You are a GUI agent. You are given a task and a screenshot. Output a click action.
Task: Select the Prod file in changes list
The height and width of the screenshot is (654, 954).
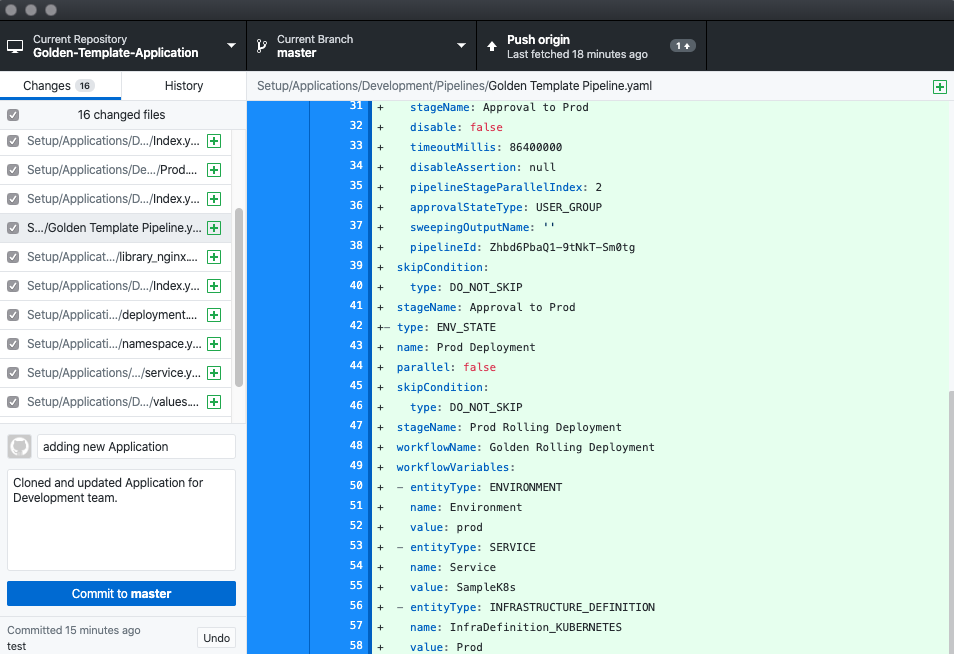[x=116, y=170]
